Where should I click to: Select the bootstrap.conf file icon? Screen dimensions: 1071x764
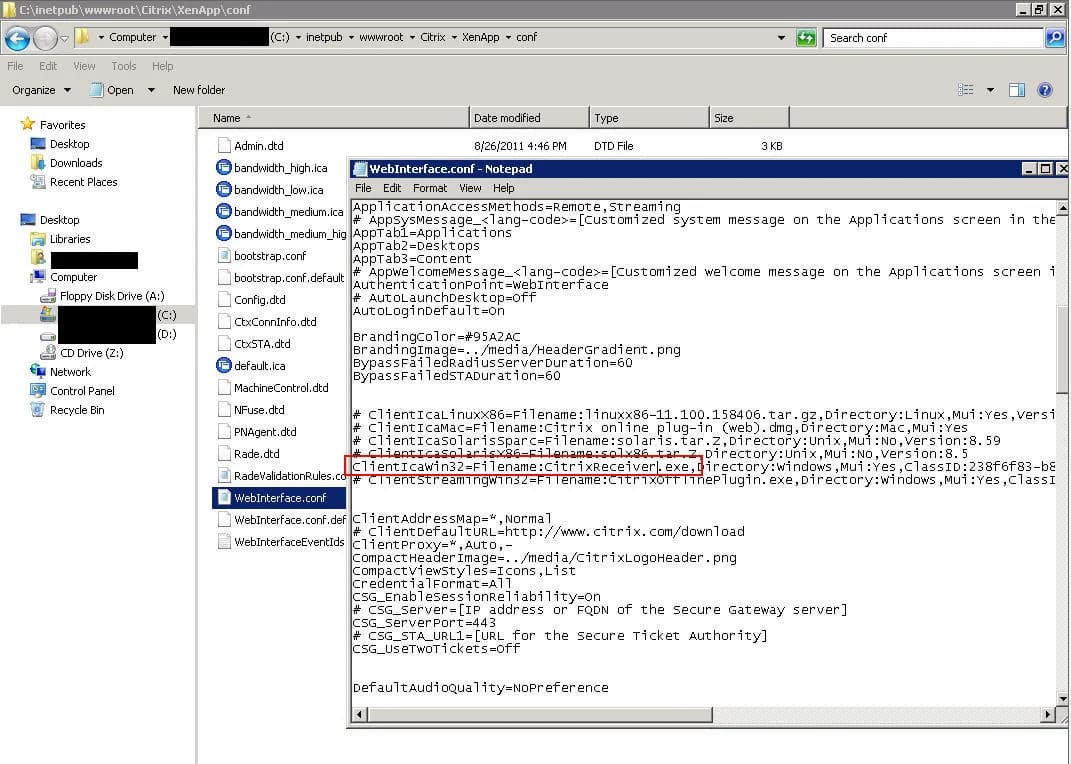coord(223,255)
